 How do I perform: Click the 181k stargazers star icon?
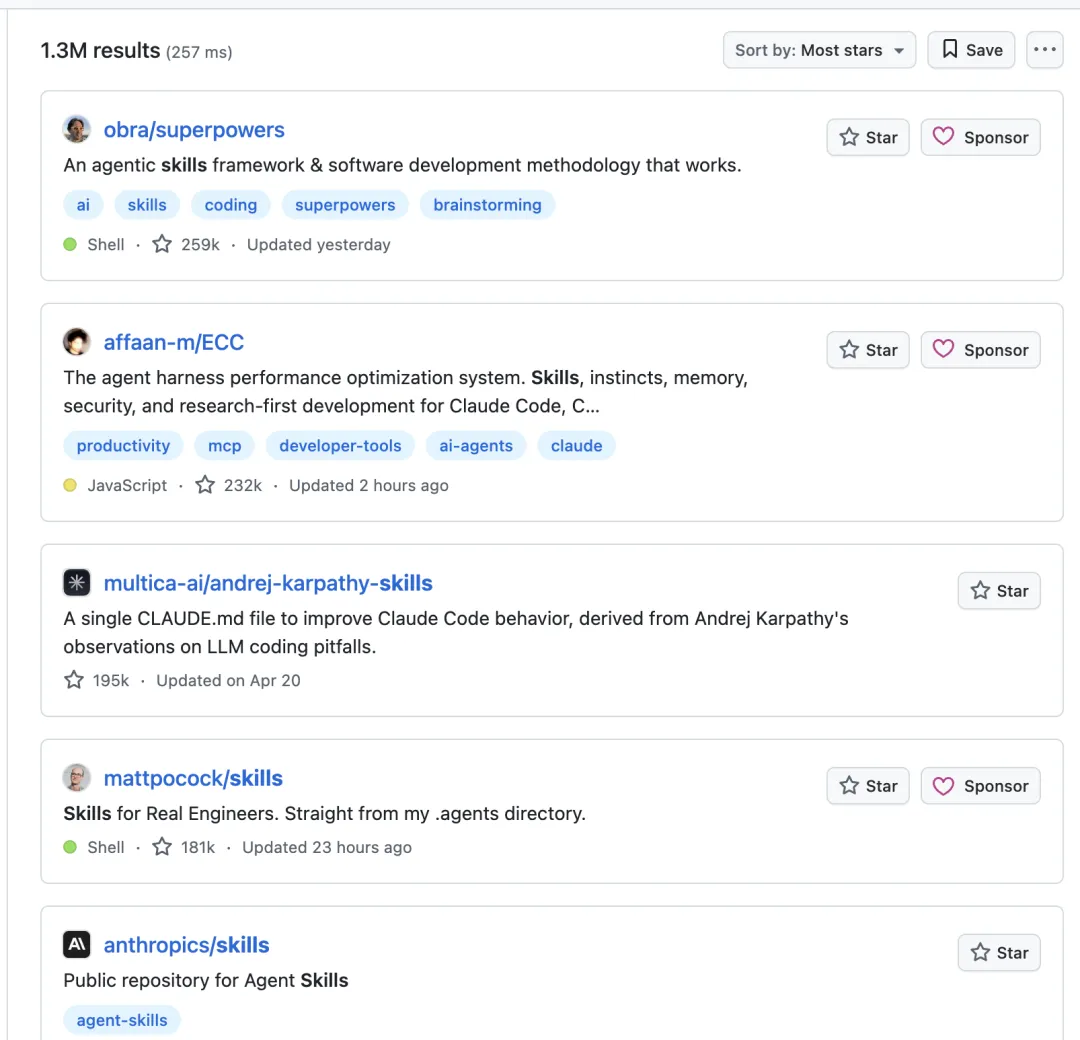(x=162, y=846)
